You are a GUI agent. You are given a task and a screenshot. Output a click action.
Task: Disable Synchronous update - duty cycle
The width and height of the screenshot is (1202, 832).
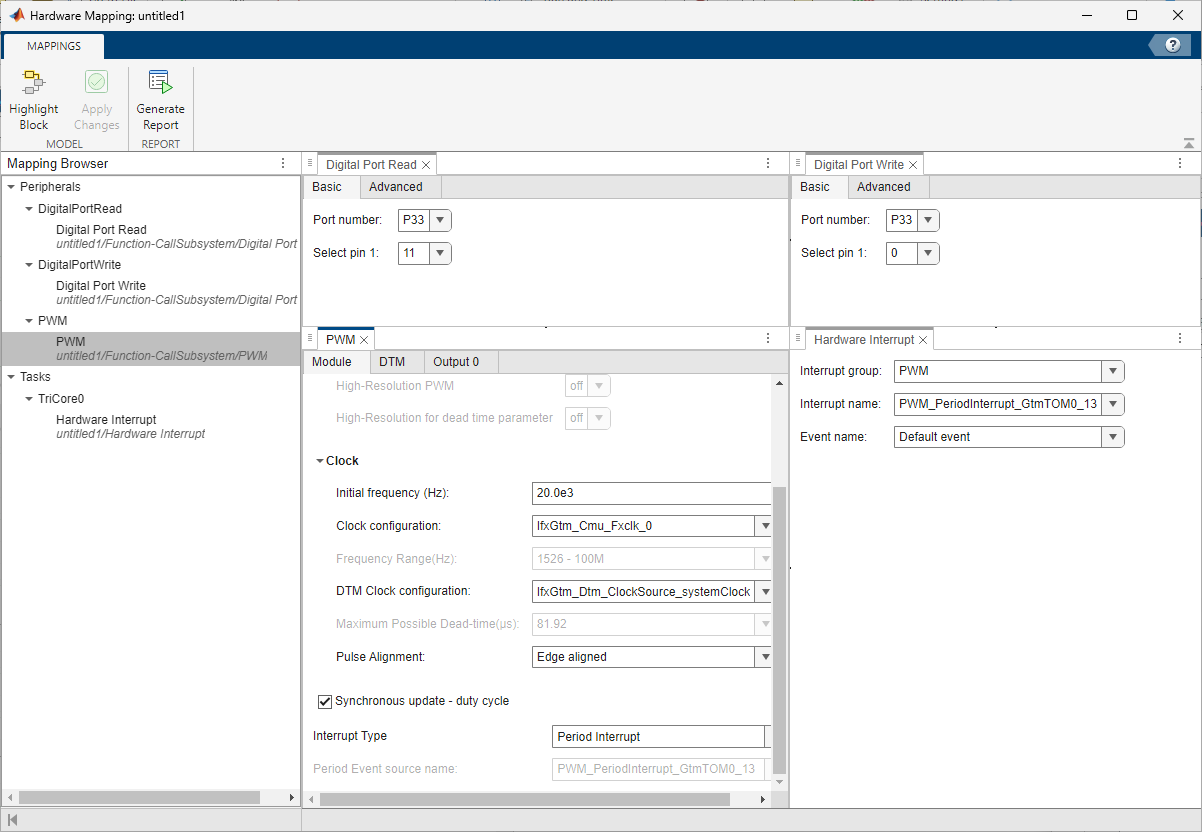pyautogui.click(x=325, y=701)
